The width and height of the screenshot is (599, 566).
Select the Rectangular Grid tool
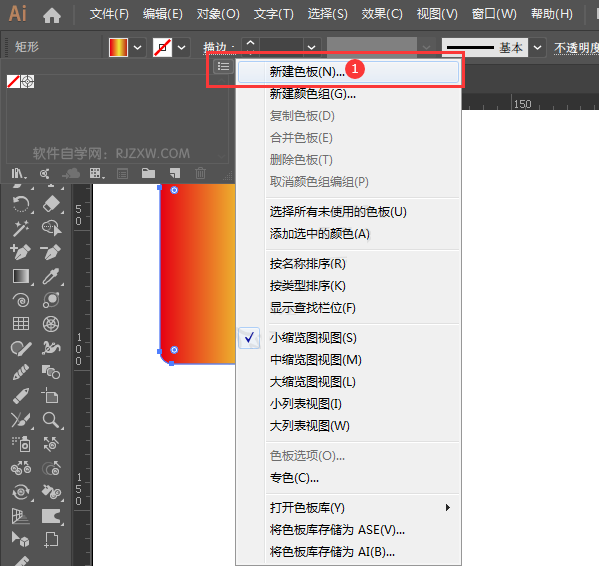21,324
